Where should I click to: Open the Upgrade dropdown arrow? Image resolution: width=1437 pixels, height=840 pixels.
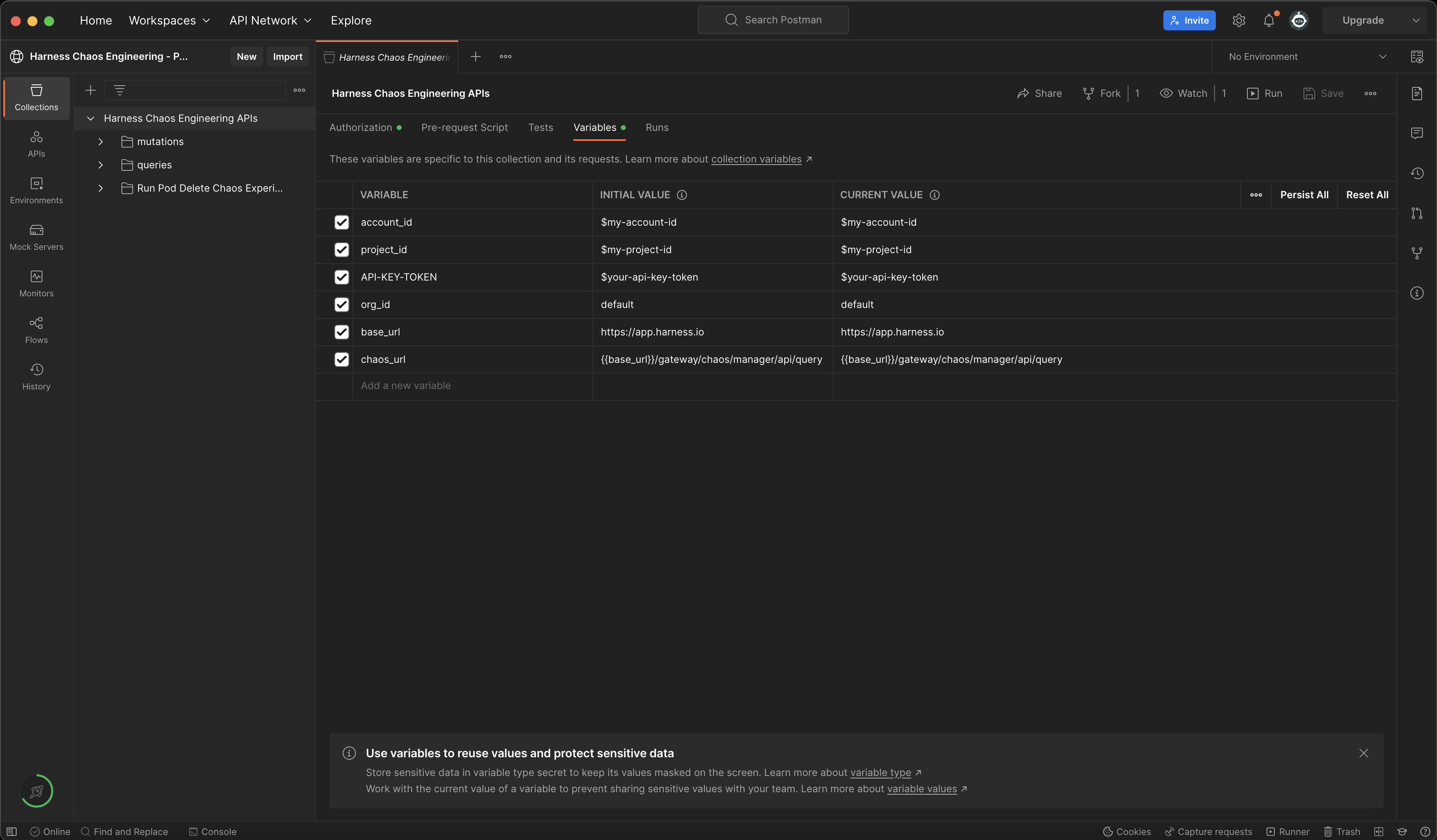point(1416,20)
